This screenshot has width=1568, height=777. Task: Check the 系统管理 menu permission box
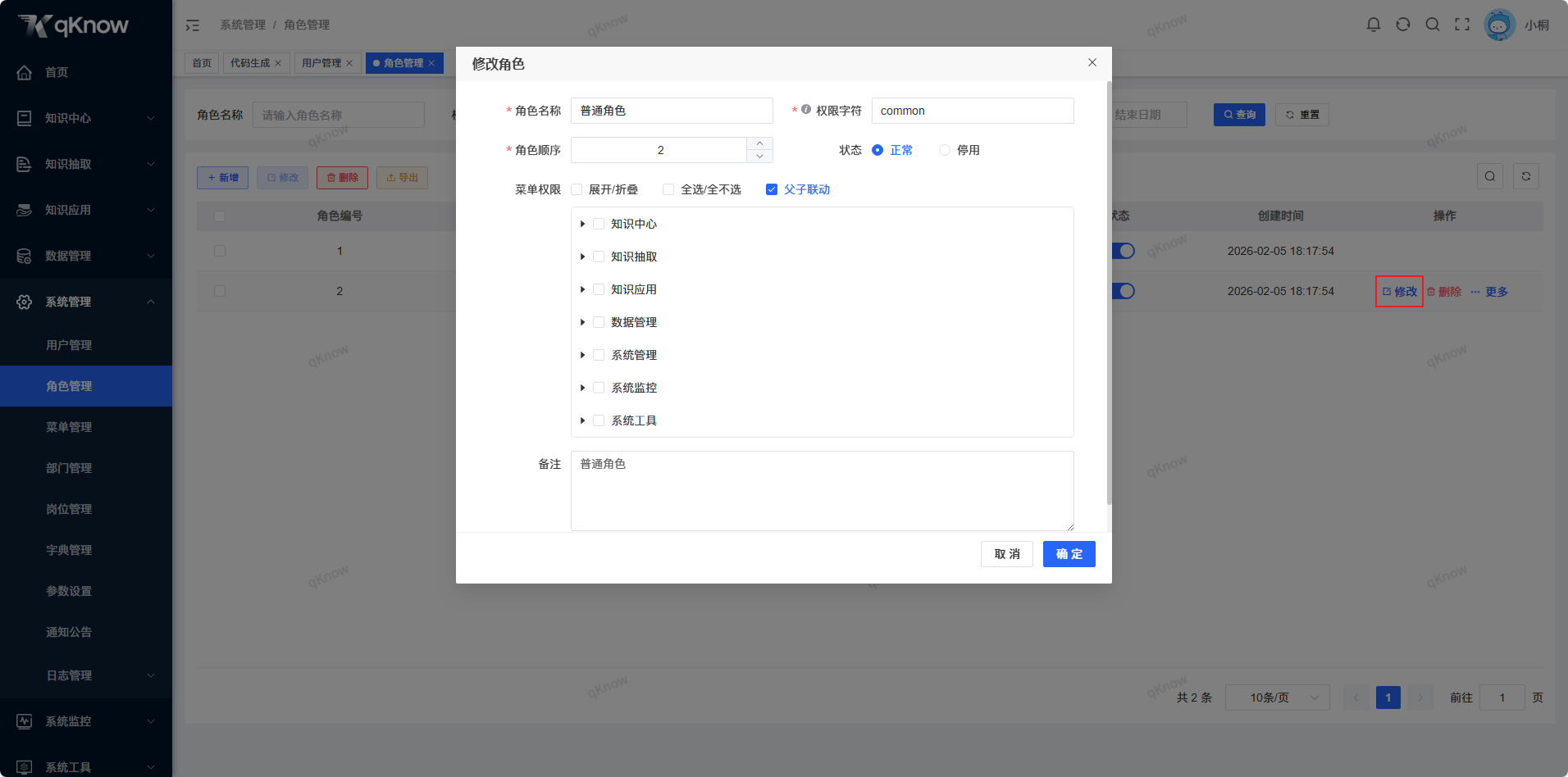tap(599, 355)
